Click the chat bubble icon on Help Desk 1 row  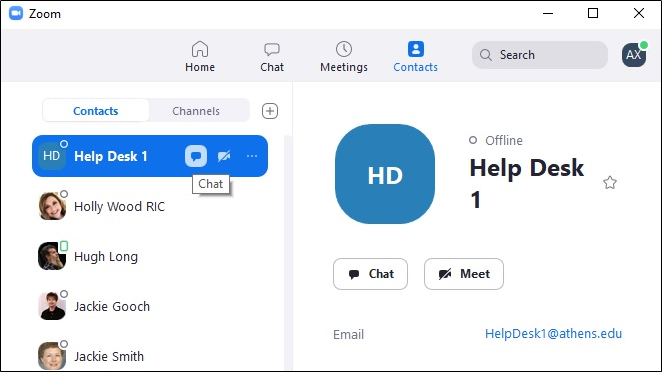point(196,156)
